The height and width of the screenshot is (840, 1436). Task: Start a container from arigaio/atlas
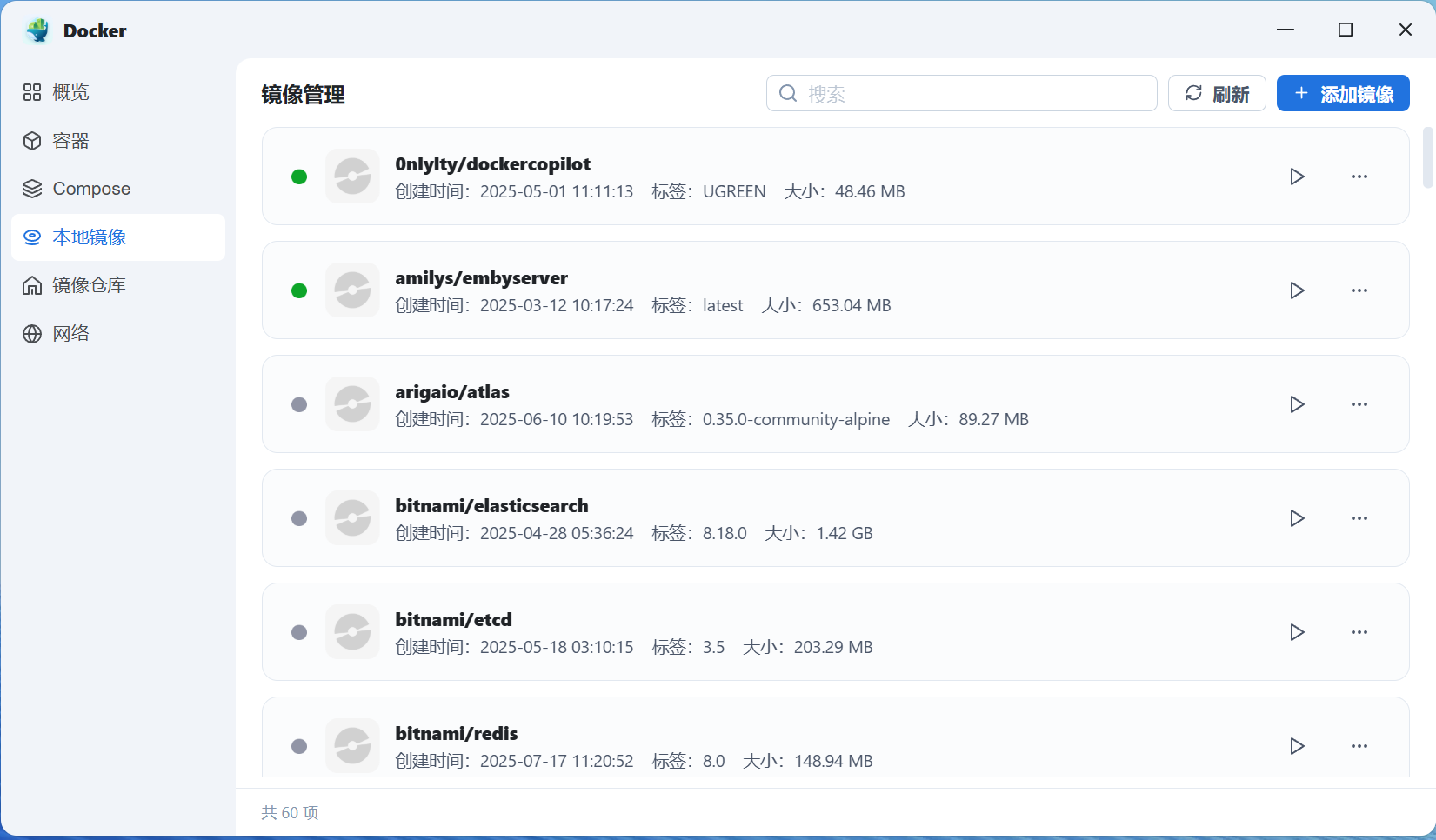pos(1296,404)
